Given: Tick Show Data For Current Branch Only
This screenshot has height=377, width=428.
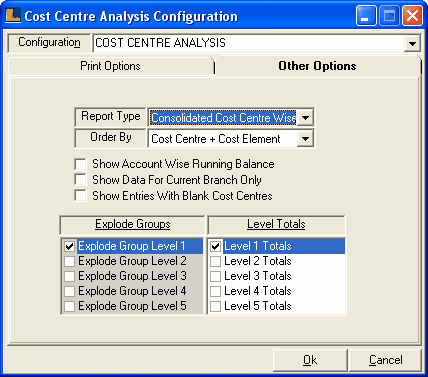Looking at the screenshot, I should pos(80,180).
